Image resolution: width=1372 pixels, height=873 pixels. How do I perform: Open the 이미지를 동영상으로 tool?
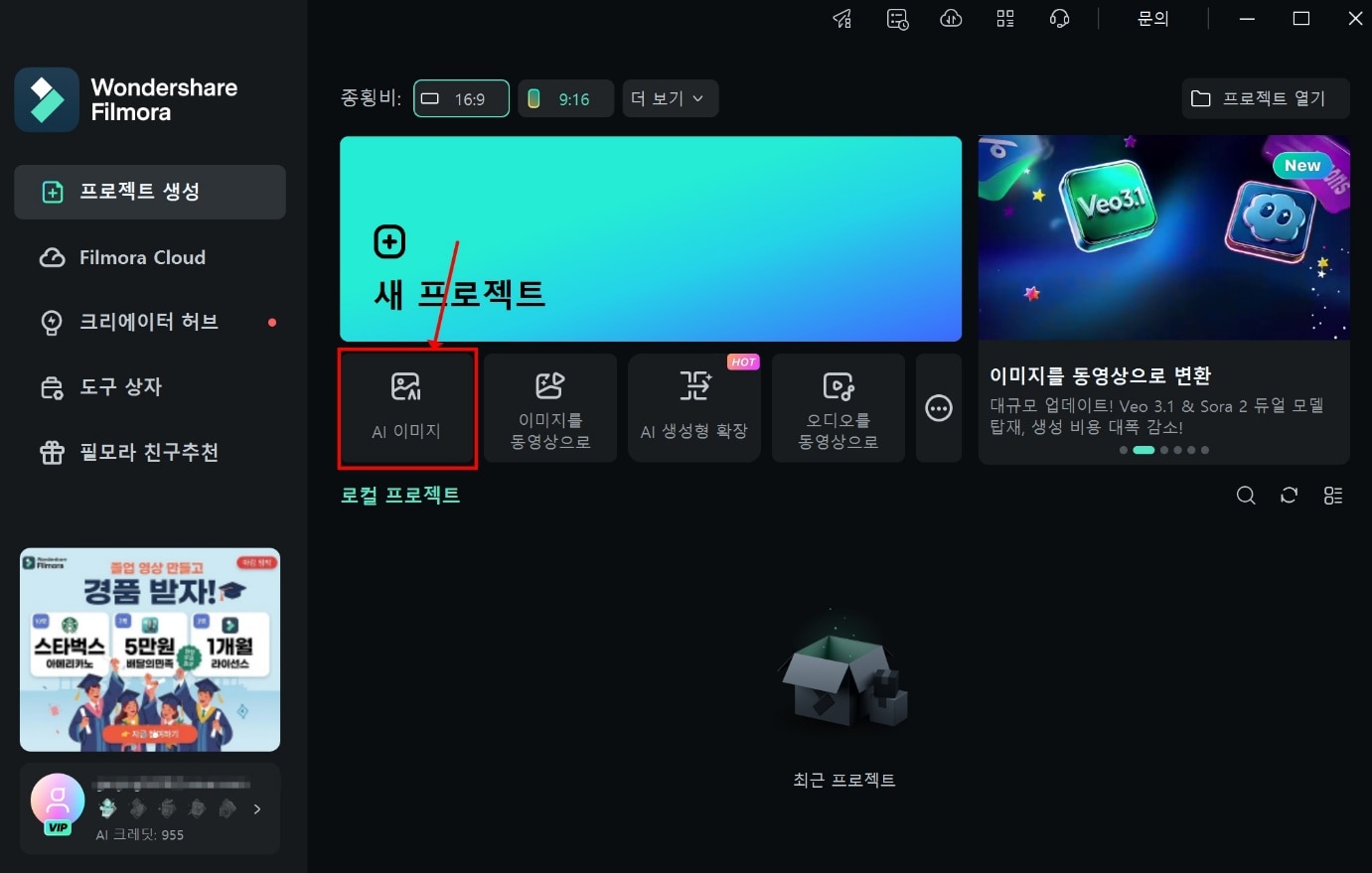point(550,408)
